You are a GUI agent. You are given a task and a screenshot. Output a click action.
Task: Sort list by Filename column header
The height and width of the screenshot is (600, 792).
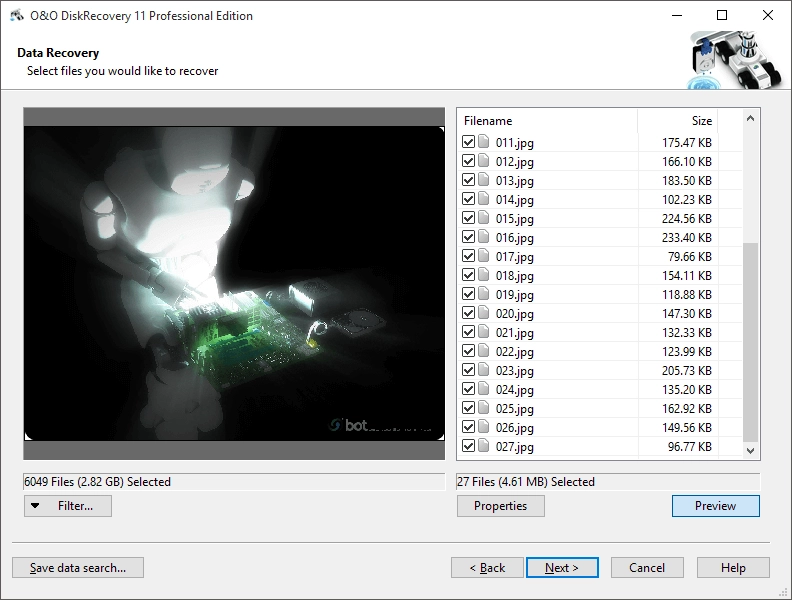tap(547, 121)
